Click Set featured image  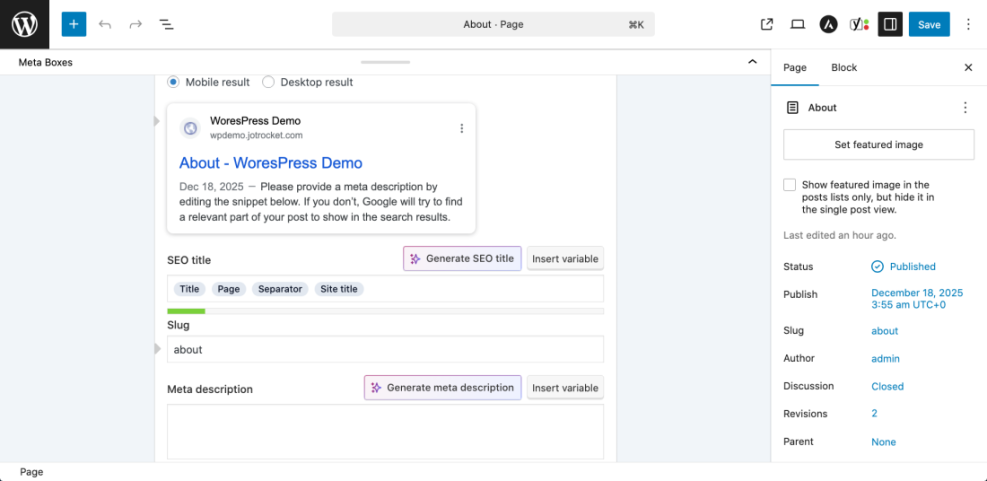point(879,145)
